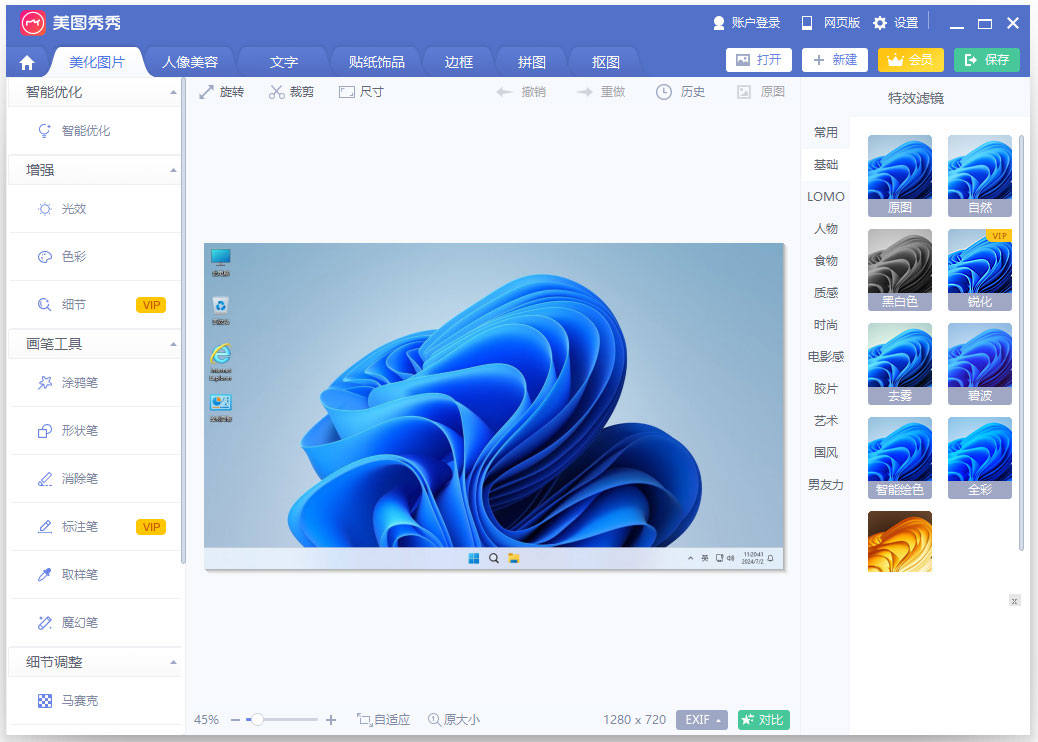Switch to the 人像美容 tab
1038x742 pixels.
click(x=194, y=61)
